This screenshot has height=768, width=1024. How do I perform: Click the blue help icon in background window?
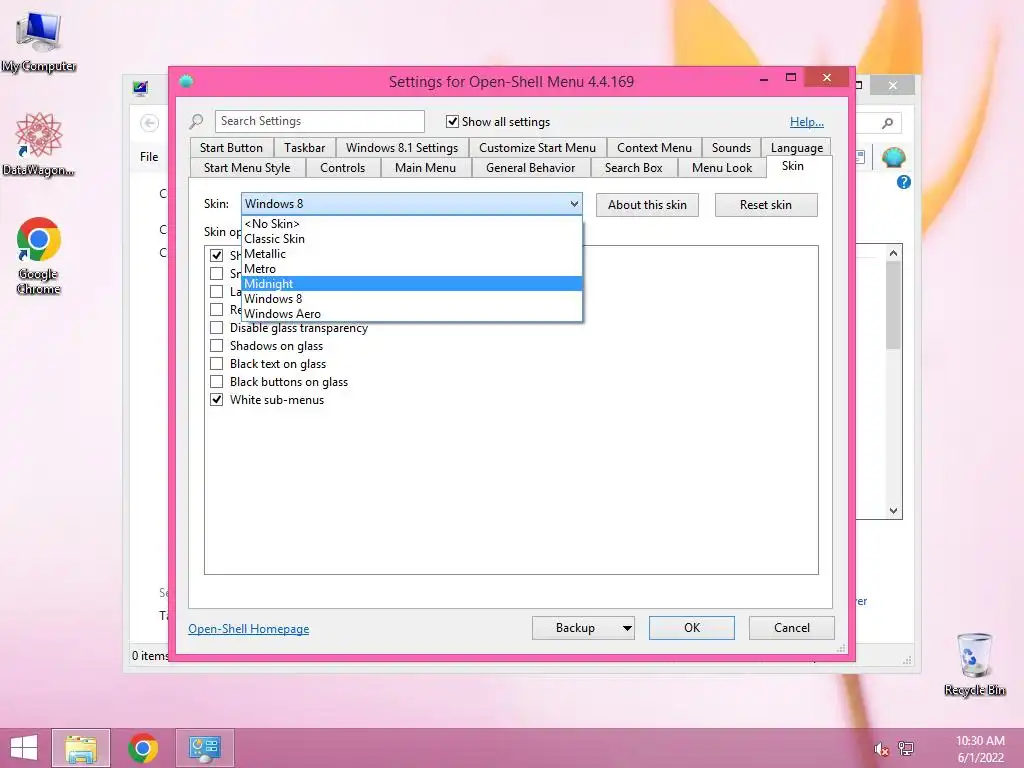pos(904,182)
